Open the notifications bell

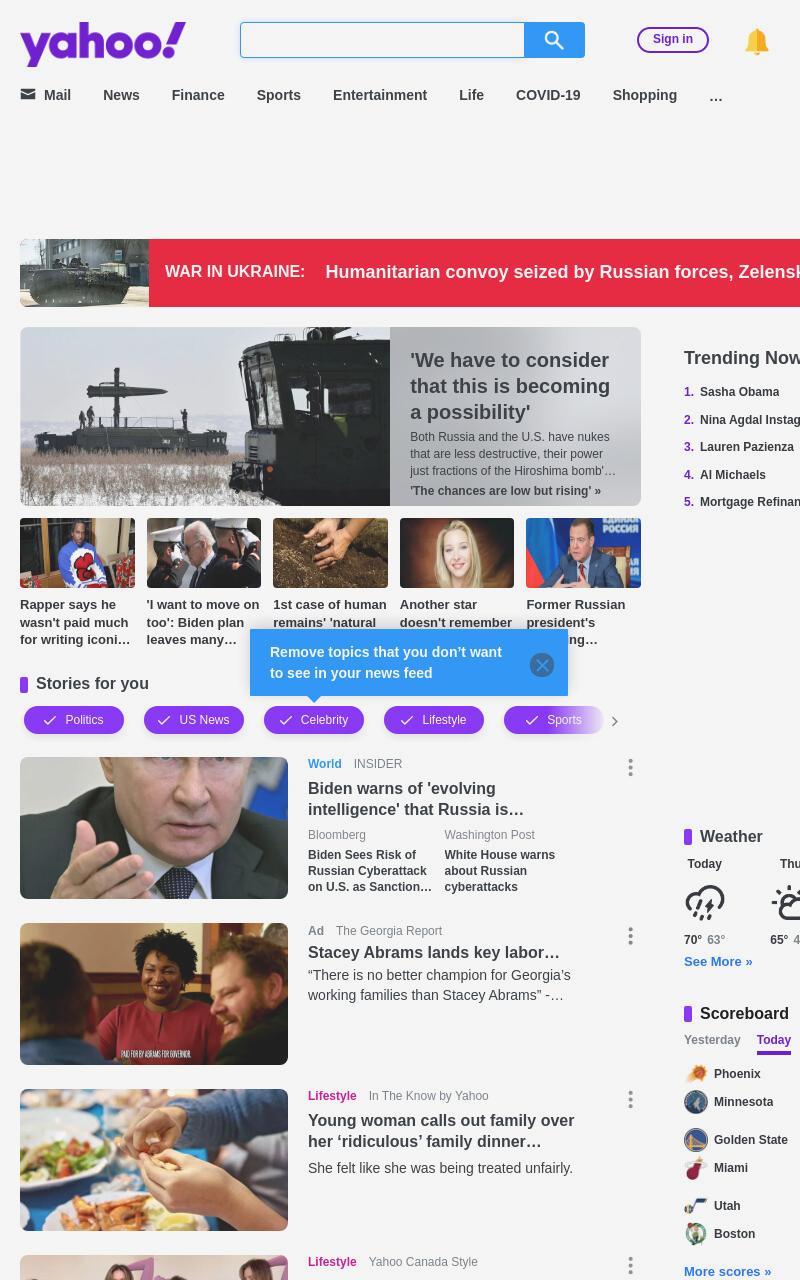[x=757, y=41]
